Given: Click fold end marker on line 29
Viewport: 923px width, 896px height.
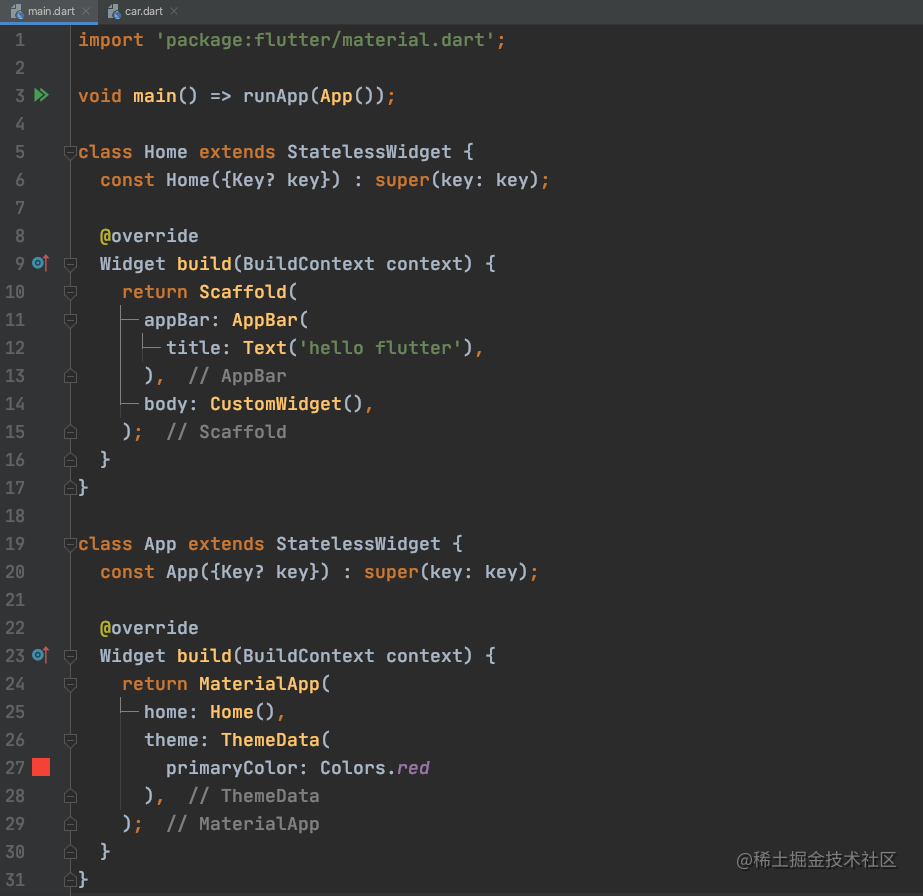Looking at the screenshot, I should click(x=70, y=824).
